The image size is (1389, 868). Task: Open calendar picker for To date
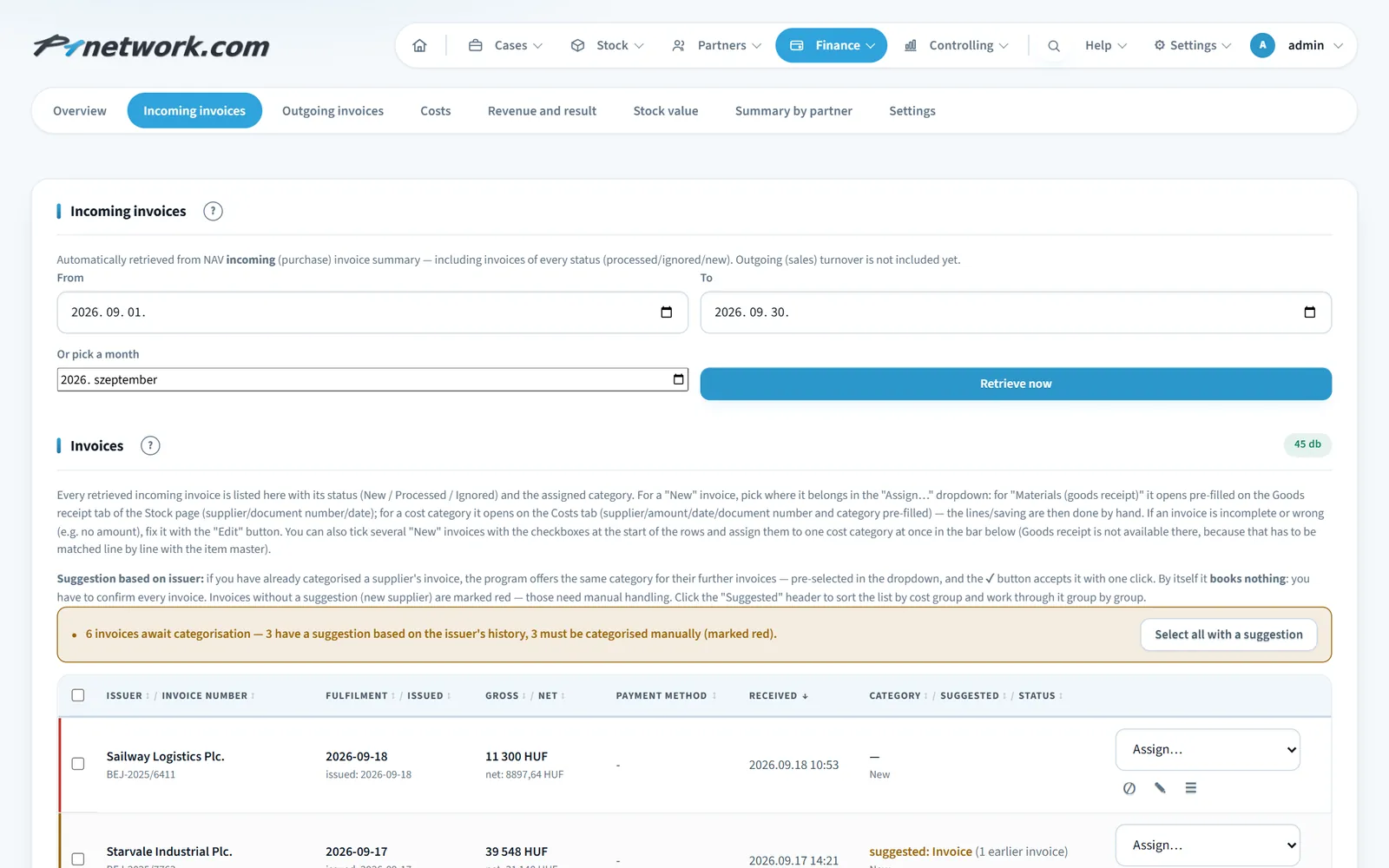[x=1309, y=312]
